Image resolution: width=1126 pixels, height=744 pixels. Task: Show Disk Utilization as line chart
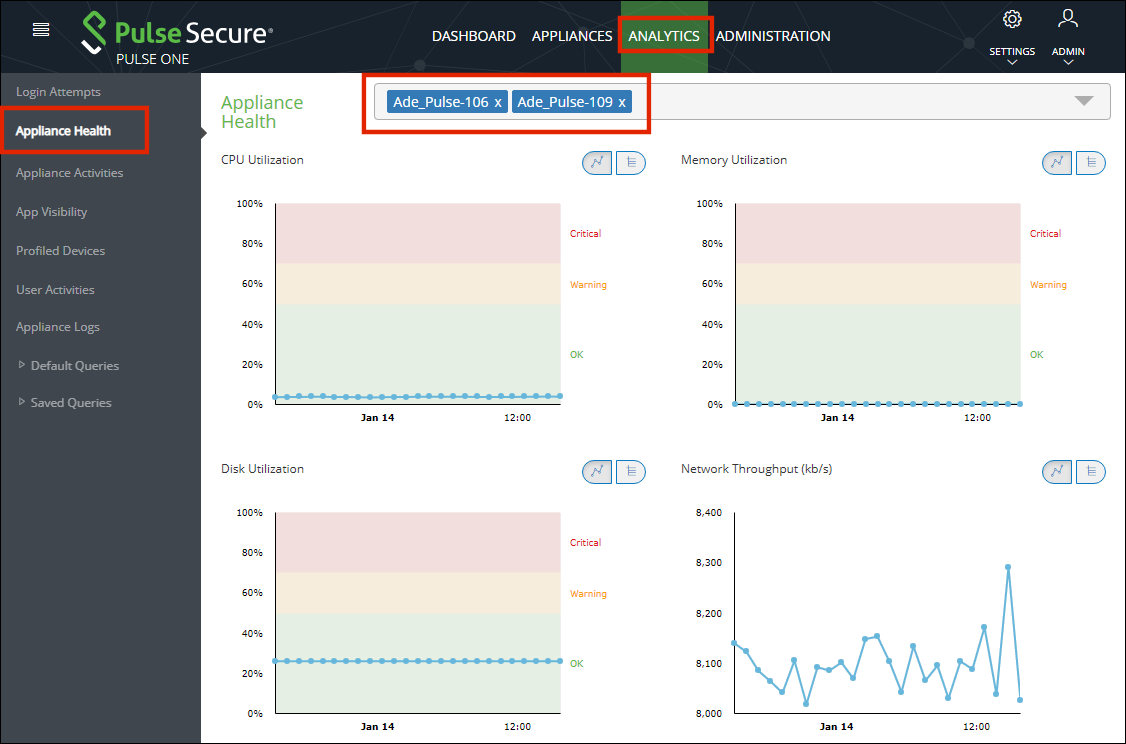click(598, 471)
